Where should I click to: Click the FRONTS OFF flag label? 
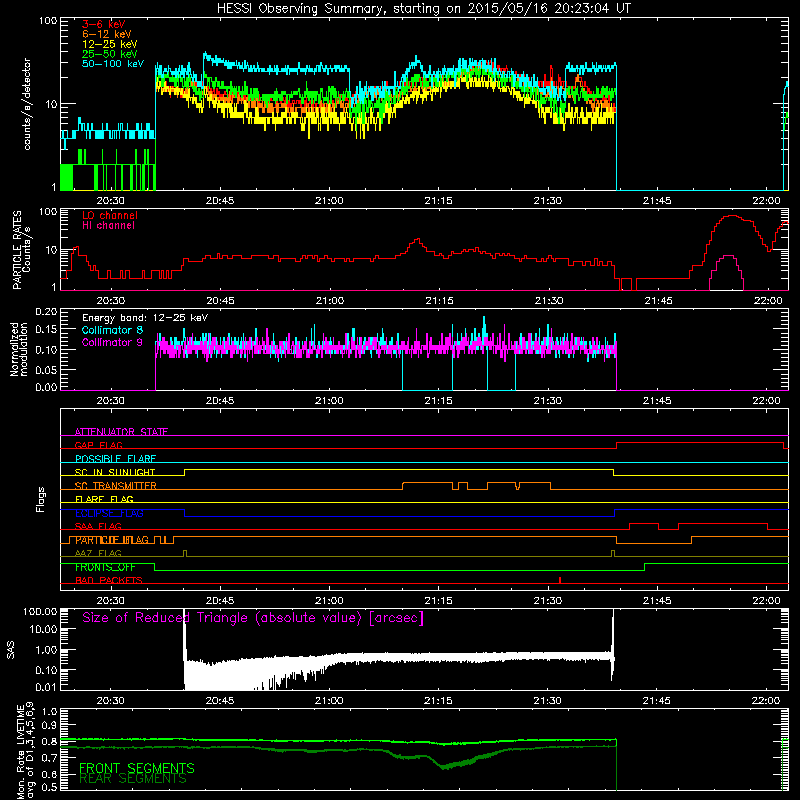point(105,567)
